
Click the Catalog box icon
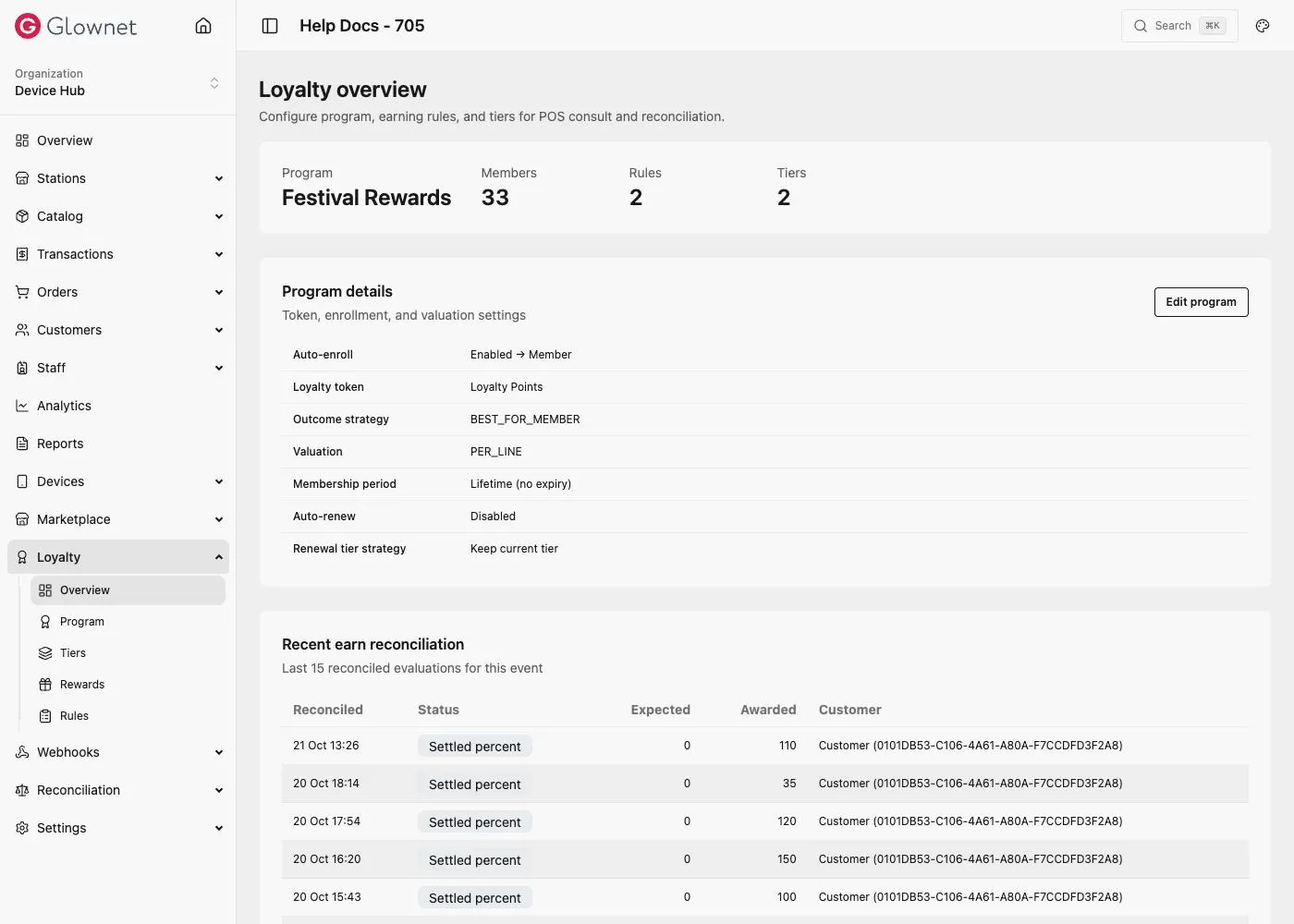pos(22,216)
